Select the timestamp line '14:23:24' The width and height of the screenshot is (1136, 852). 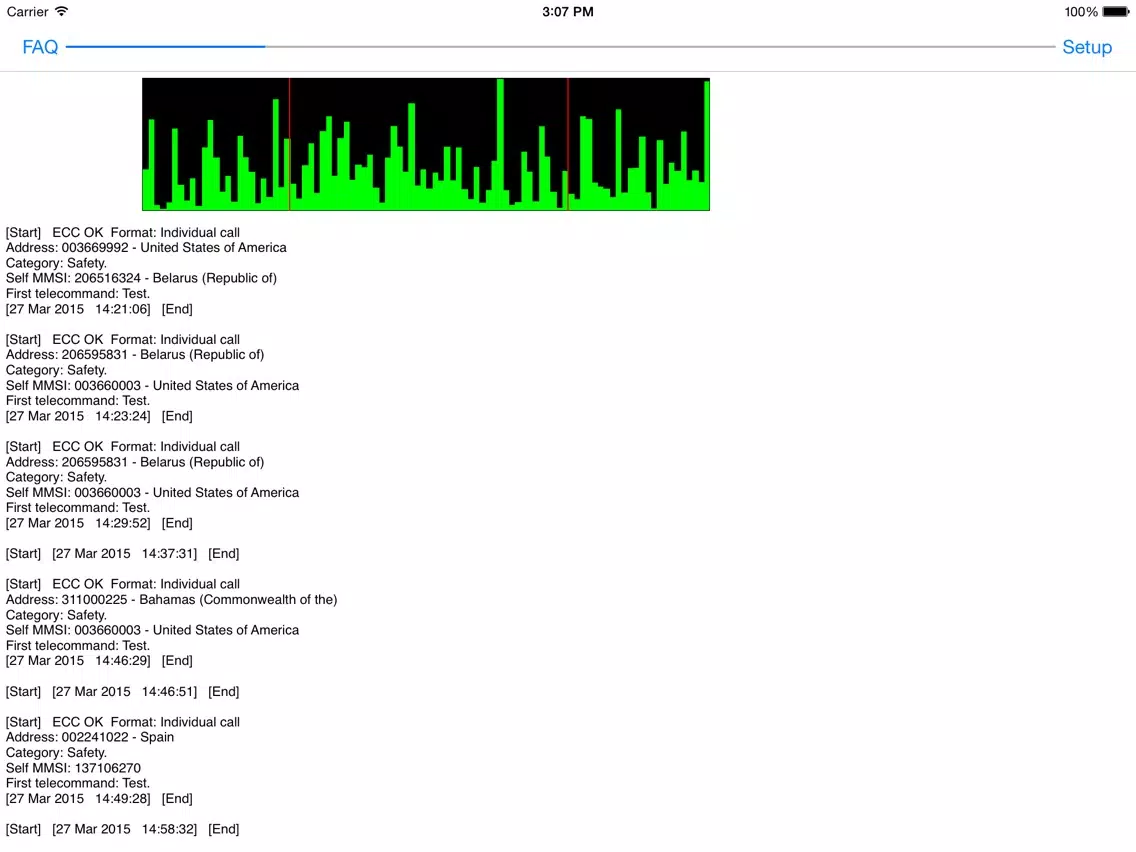point(99,417)
